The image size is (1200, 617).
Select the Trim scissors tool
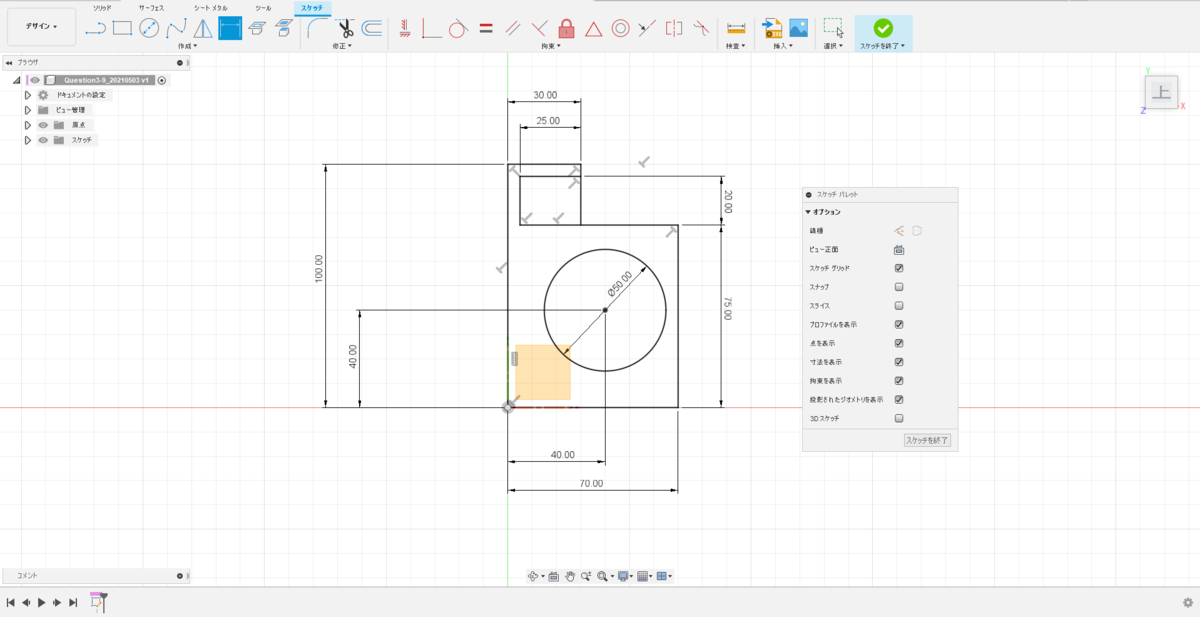[x=345, y=28]
